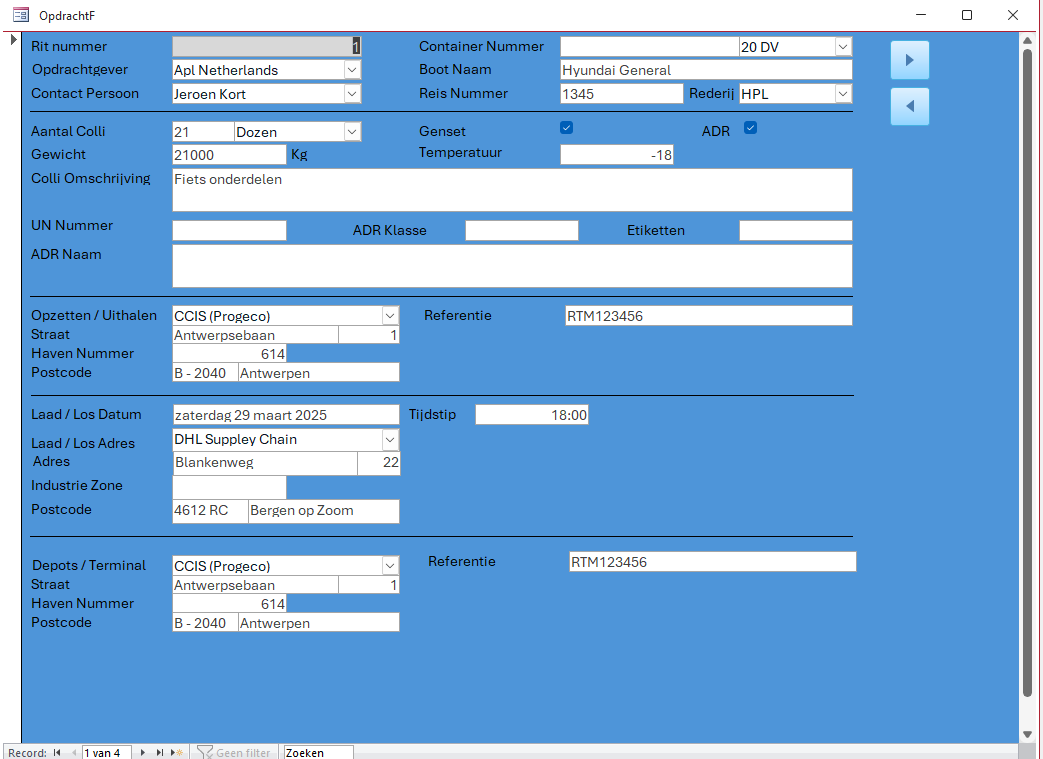1043x759 pixels.
Task: Go to the first record
Action: click(x=57, y=752)
